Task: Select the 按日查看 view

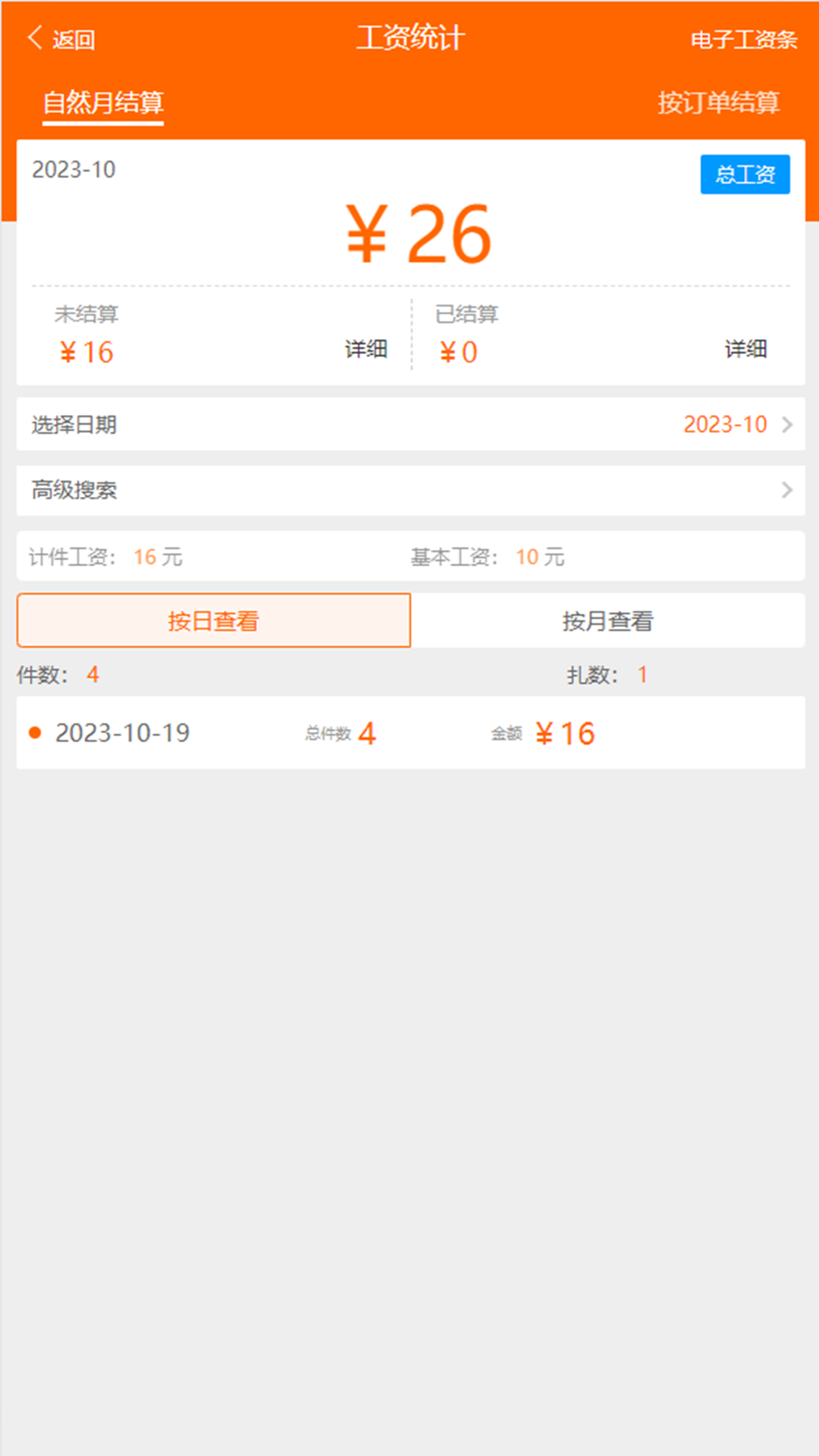Action: (214, 620)
